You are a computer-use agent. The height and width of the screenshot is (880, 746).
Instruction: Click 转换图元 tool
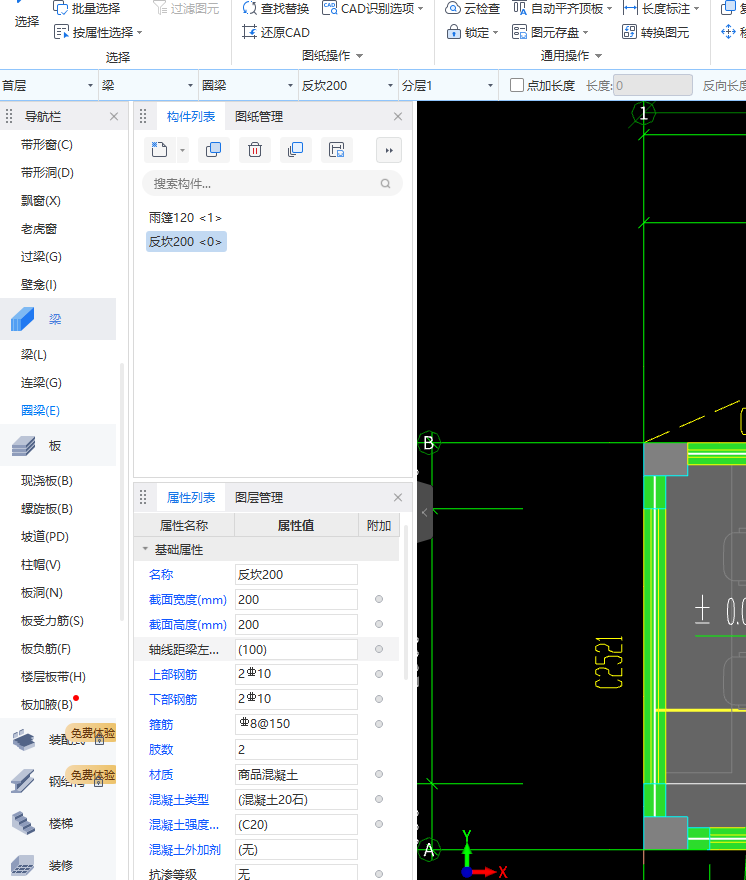click(656, 33)
